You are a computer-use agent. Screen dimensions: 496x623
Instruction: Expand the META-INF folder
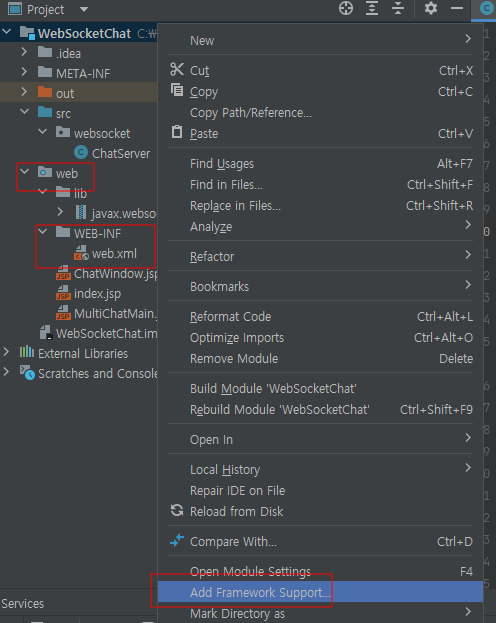pos(24,72)
